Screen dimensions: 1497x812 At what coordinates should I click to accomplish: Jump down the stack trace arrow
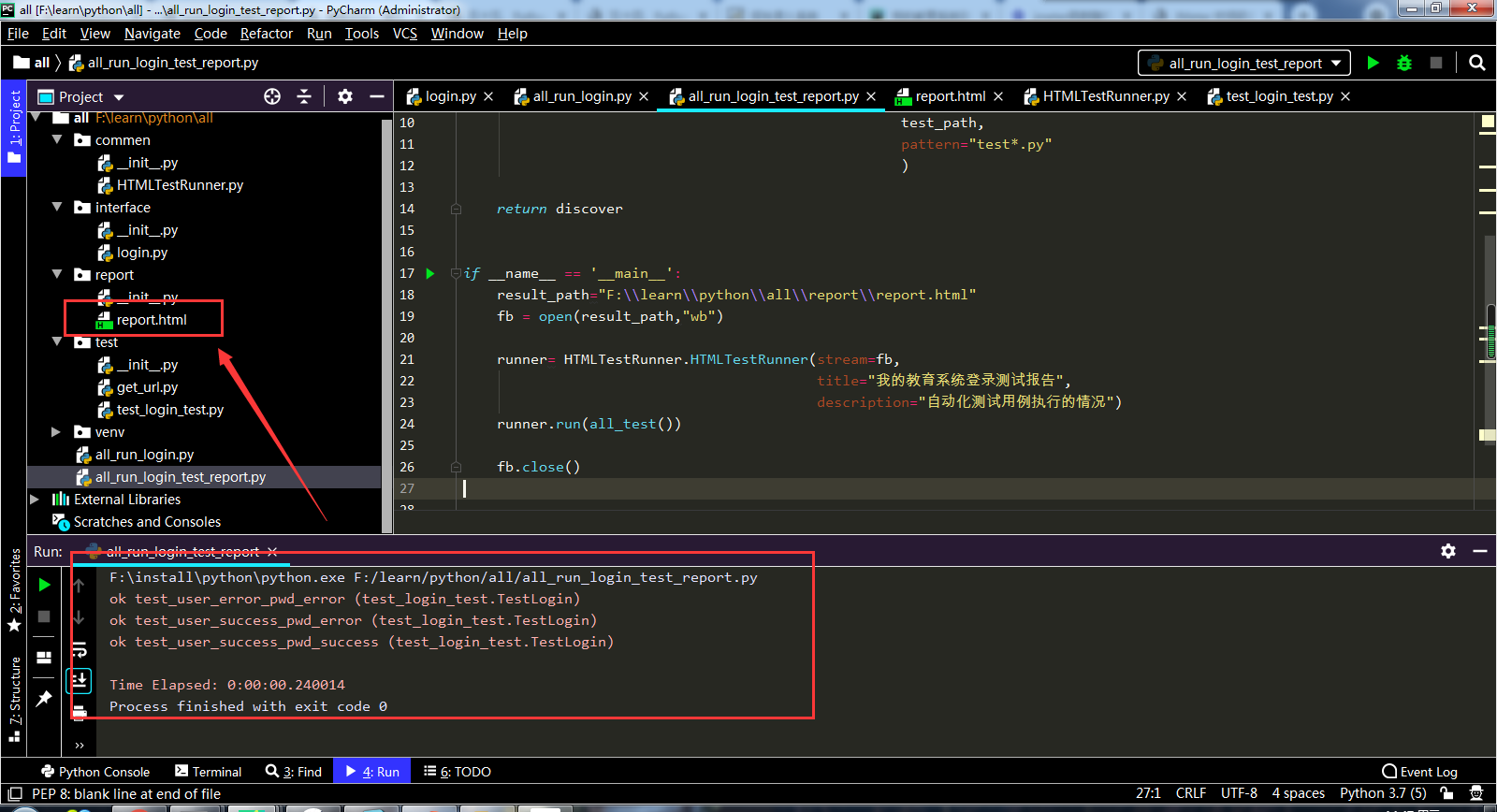tap(79, 617)
